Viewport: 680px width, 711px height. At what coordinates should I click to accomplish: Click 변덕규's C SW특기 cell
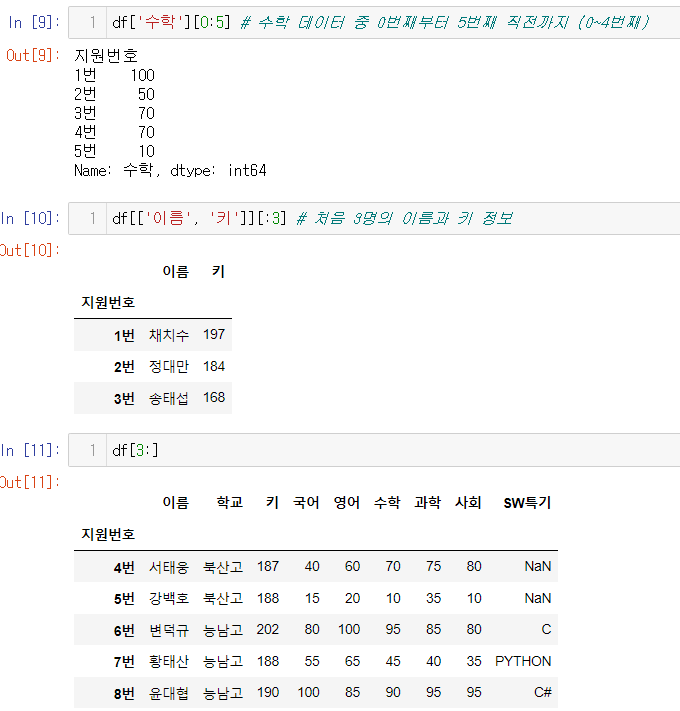coord(546,629)
